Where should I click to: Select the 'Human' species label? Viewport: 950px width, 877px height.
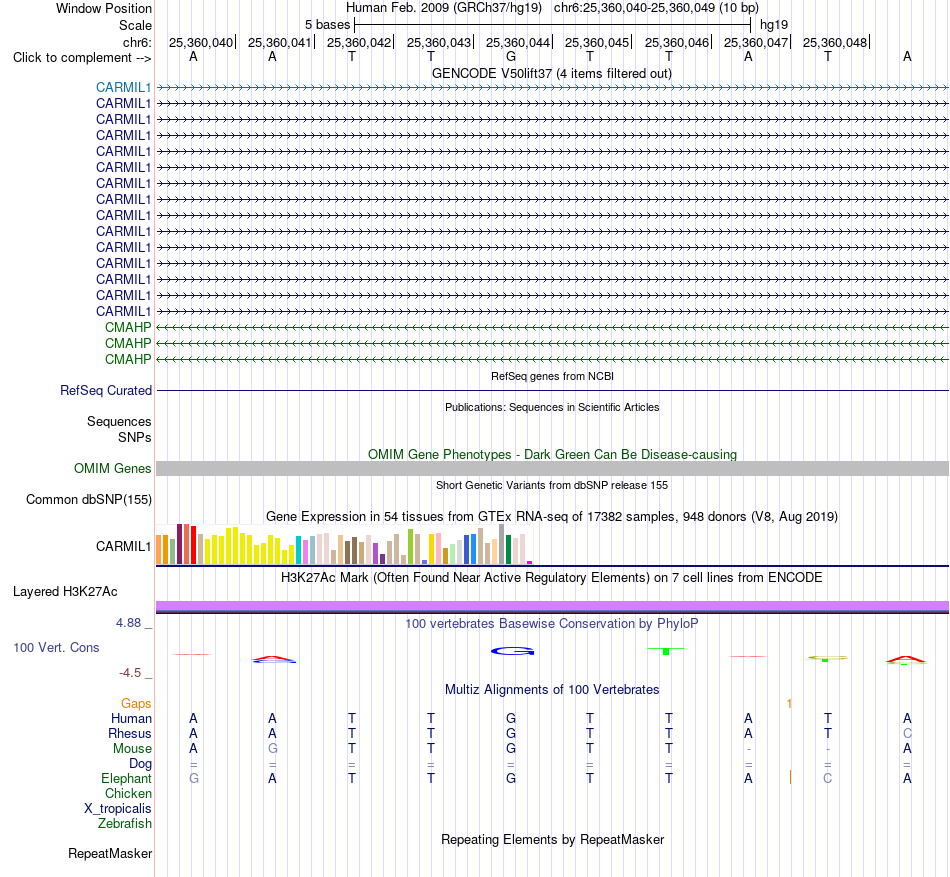coord(131,718)
